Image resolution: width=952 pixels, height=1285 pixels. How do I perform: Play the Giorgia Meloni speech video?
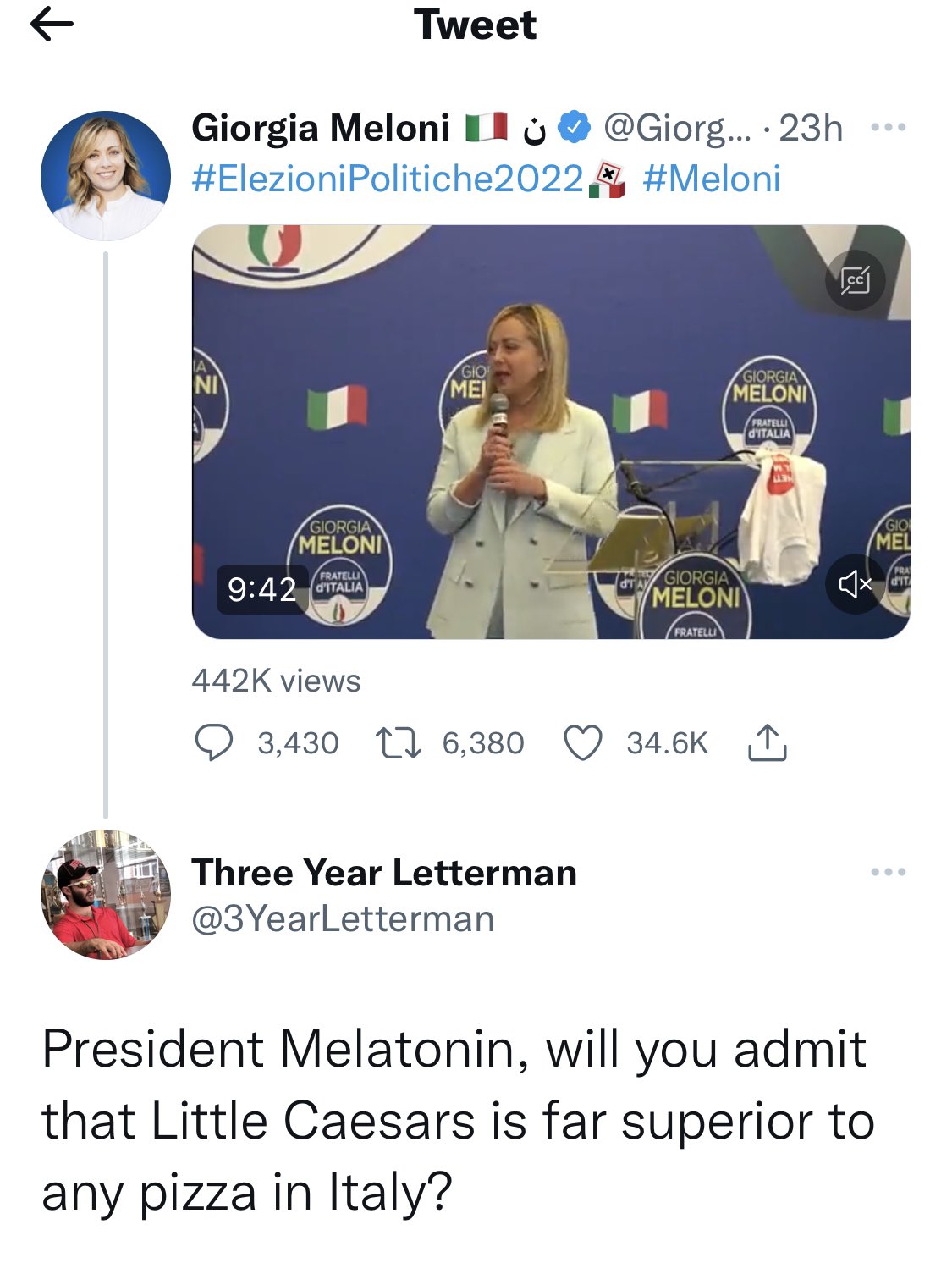coord(550,432)
